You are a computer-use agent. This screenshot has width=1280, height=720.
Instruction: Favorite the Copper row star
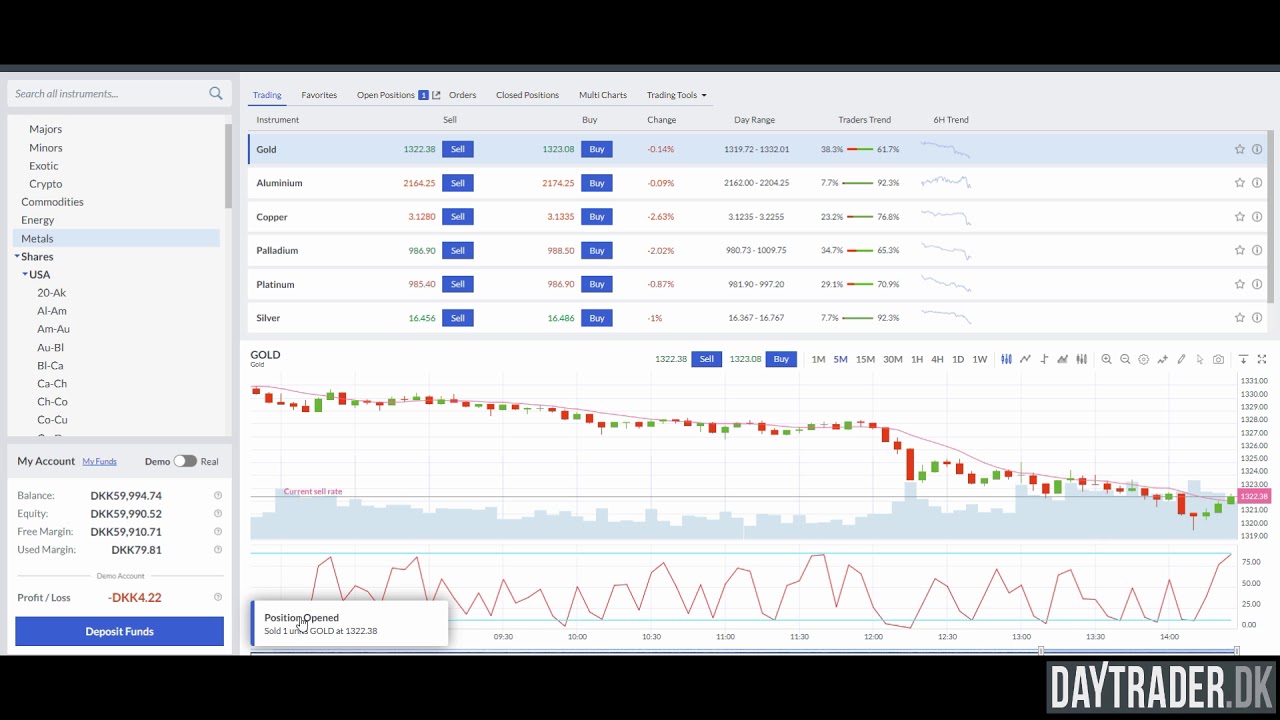coord(1239,217)
